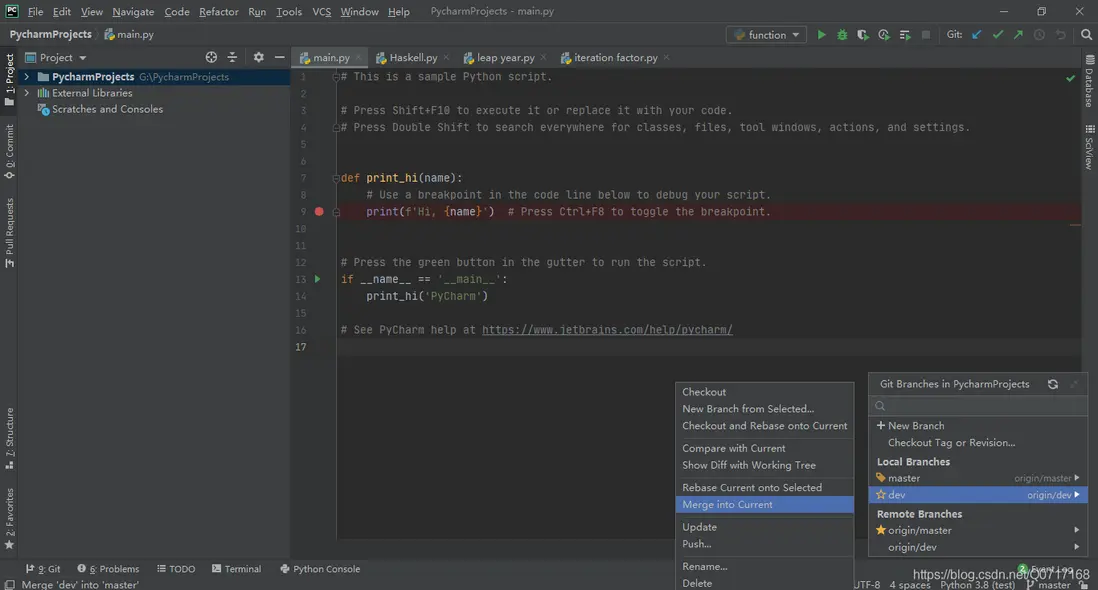Toggle favorite star on dev branch

[881, 495]
